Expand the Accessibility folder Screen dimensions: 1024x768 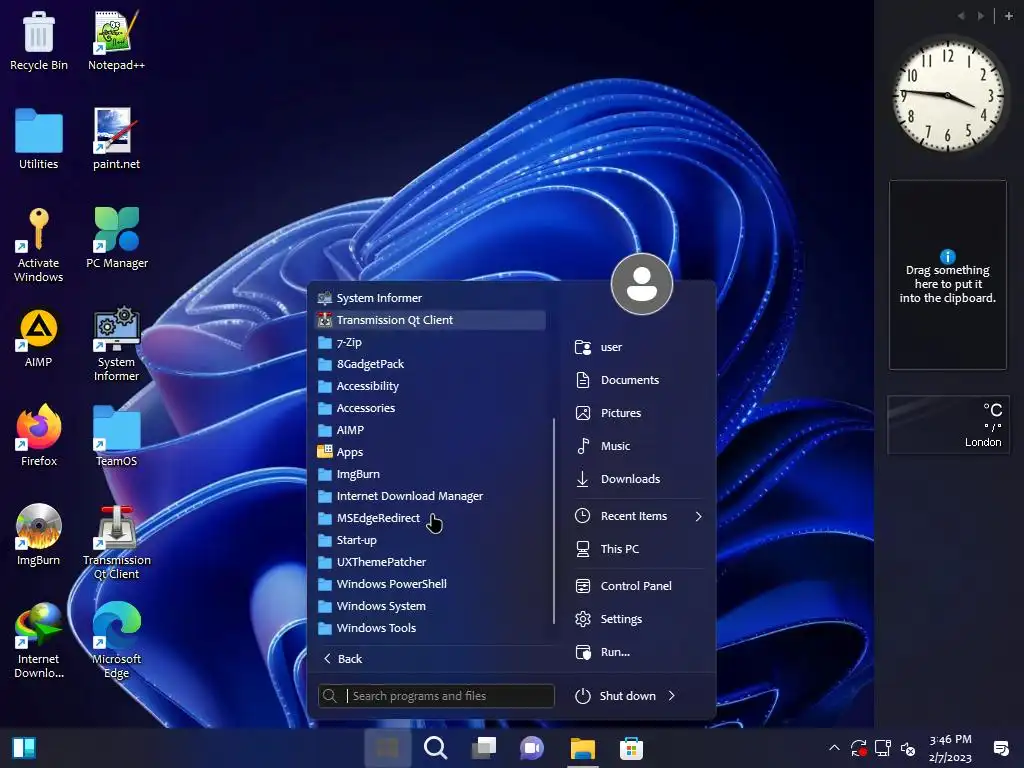click(431, 386)
